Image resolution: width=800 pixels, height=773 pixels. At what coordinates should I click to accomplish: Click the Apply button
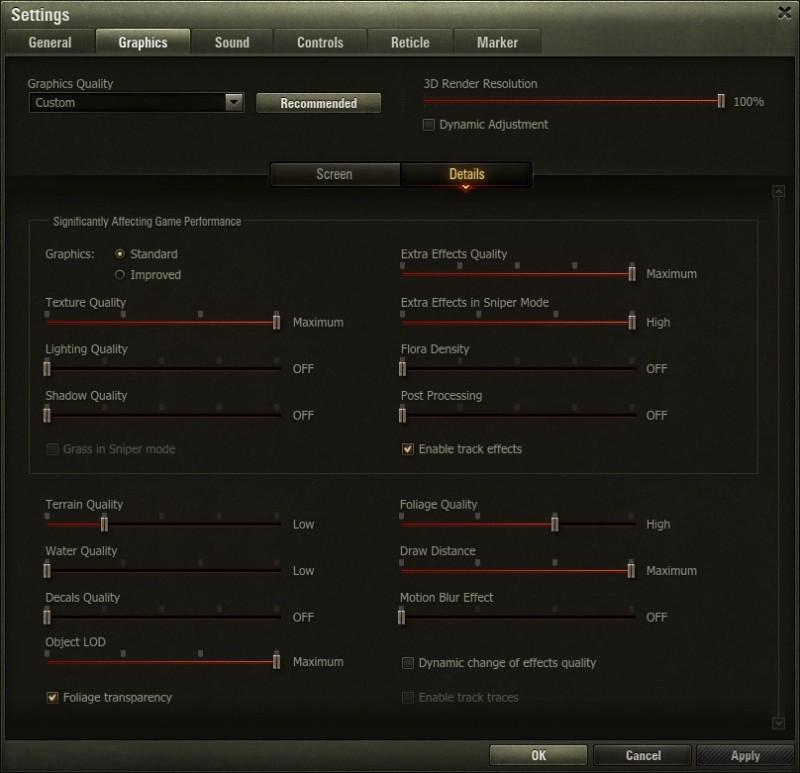(745, 755)
